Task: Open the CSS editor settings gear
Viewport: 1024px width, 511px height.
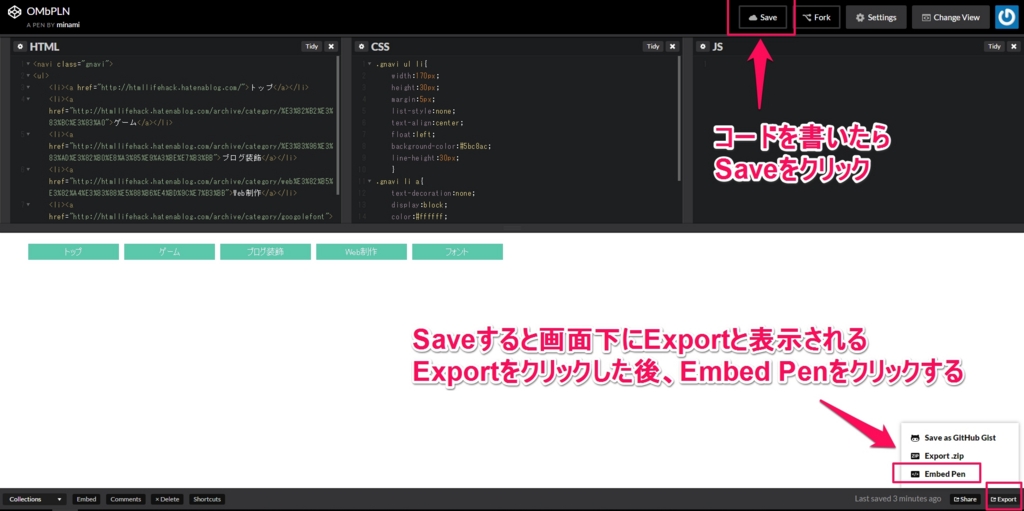Action: pyautogui.click(x=360, y=46)
